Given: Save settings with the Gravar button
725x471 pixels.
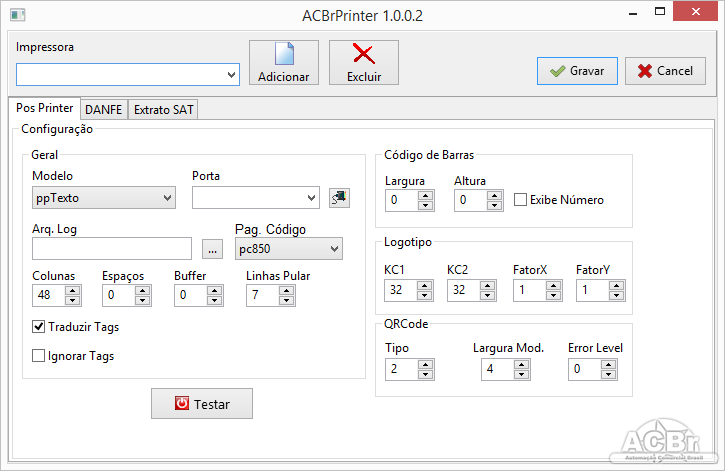Looking at the screenshot, I should pyautogui.click(x=577, y=71).
